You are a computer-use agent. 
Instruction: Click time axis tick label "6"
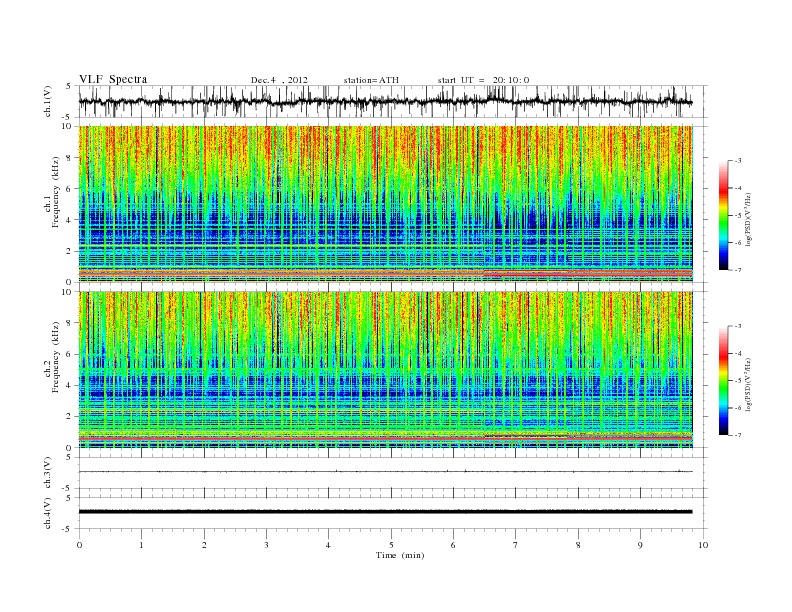coord(453,545)
